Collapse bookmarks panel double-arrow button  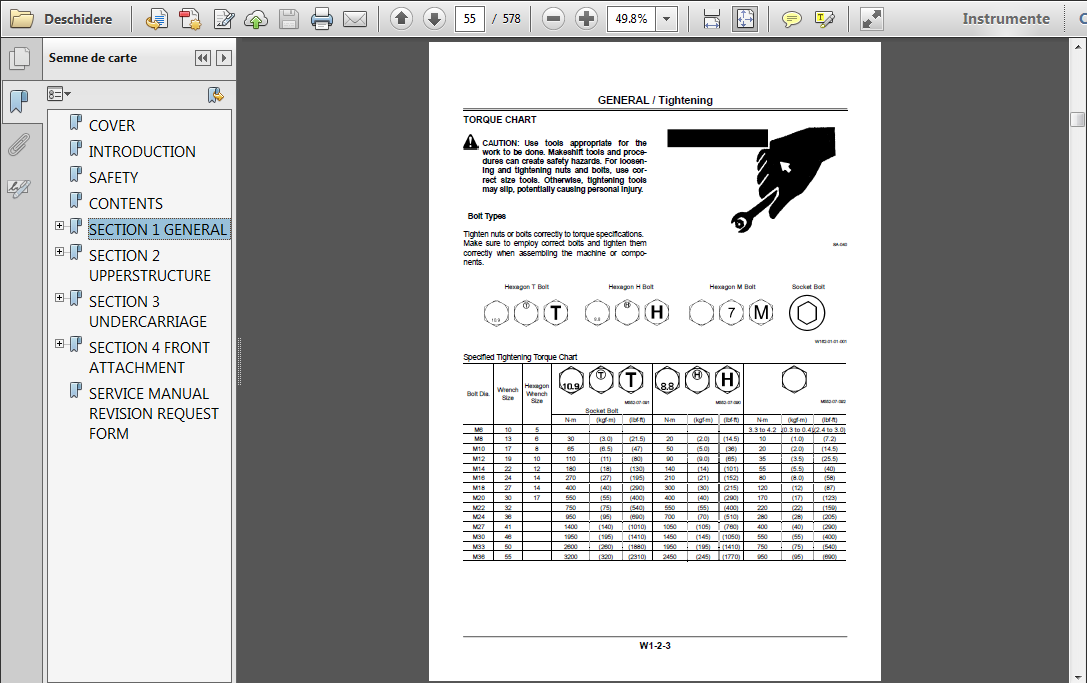pos(202,58)
